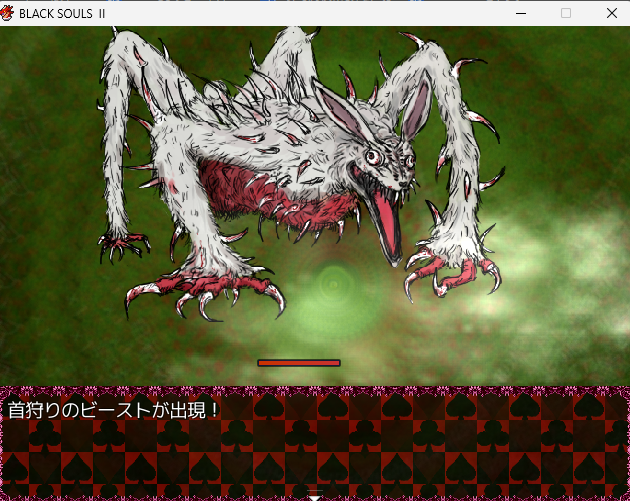
Task: Click the battle message text 首狩りのビーストが出現！
Action: pos(114,410)
